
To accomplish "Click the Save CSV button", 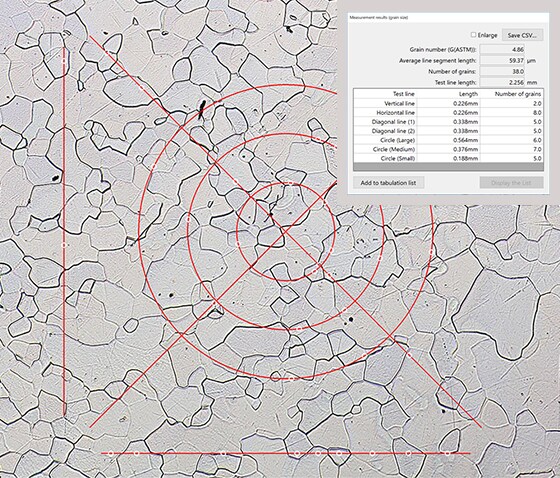I will tap(522, 35).
